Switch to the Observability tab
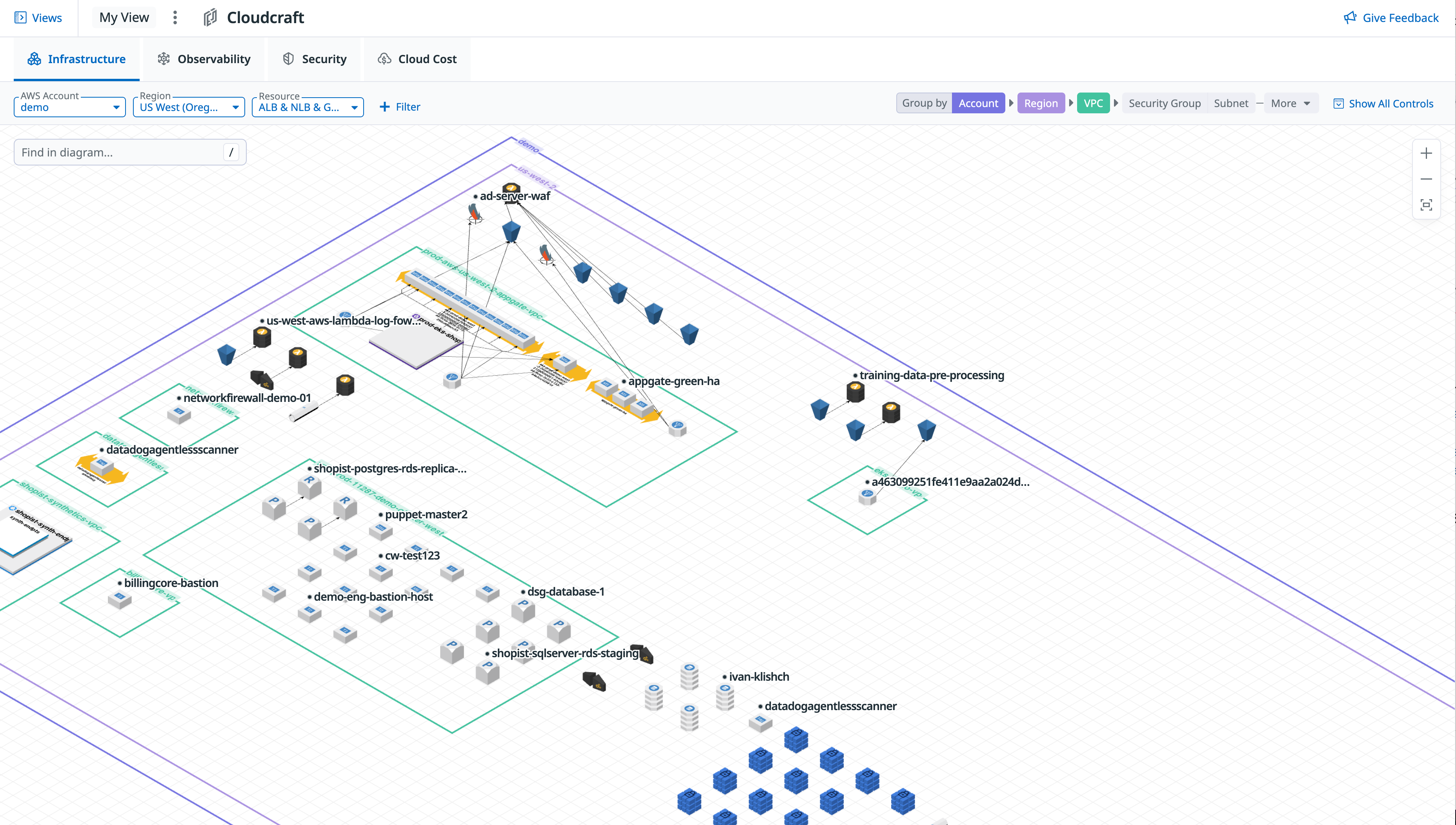Screen dimensions: 1456x825 tap(204, 59)
